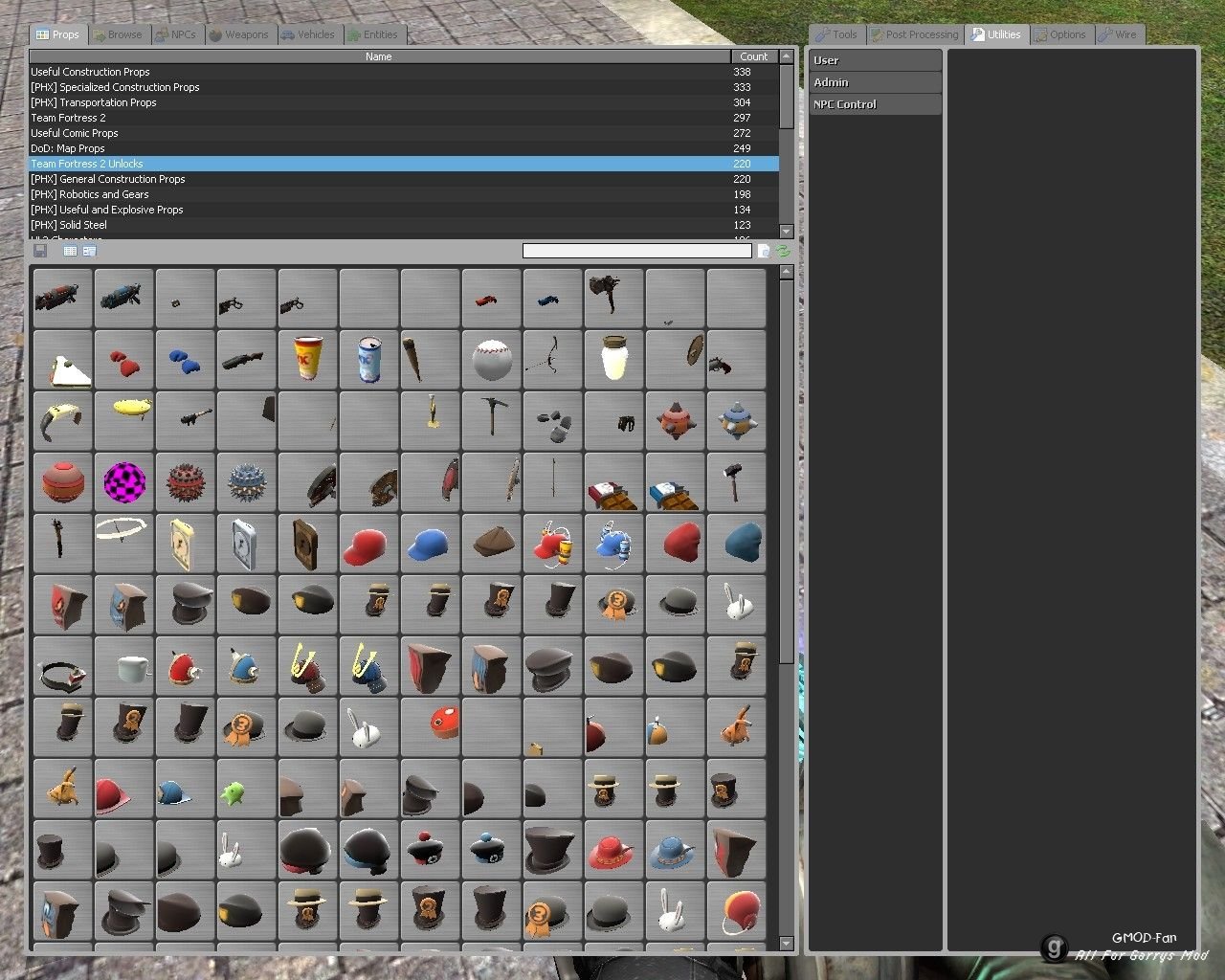Viewport: 1225px width, 980px height.
Task: Spawn the yellow soda can prop
Action: [x=307, y=360]
